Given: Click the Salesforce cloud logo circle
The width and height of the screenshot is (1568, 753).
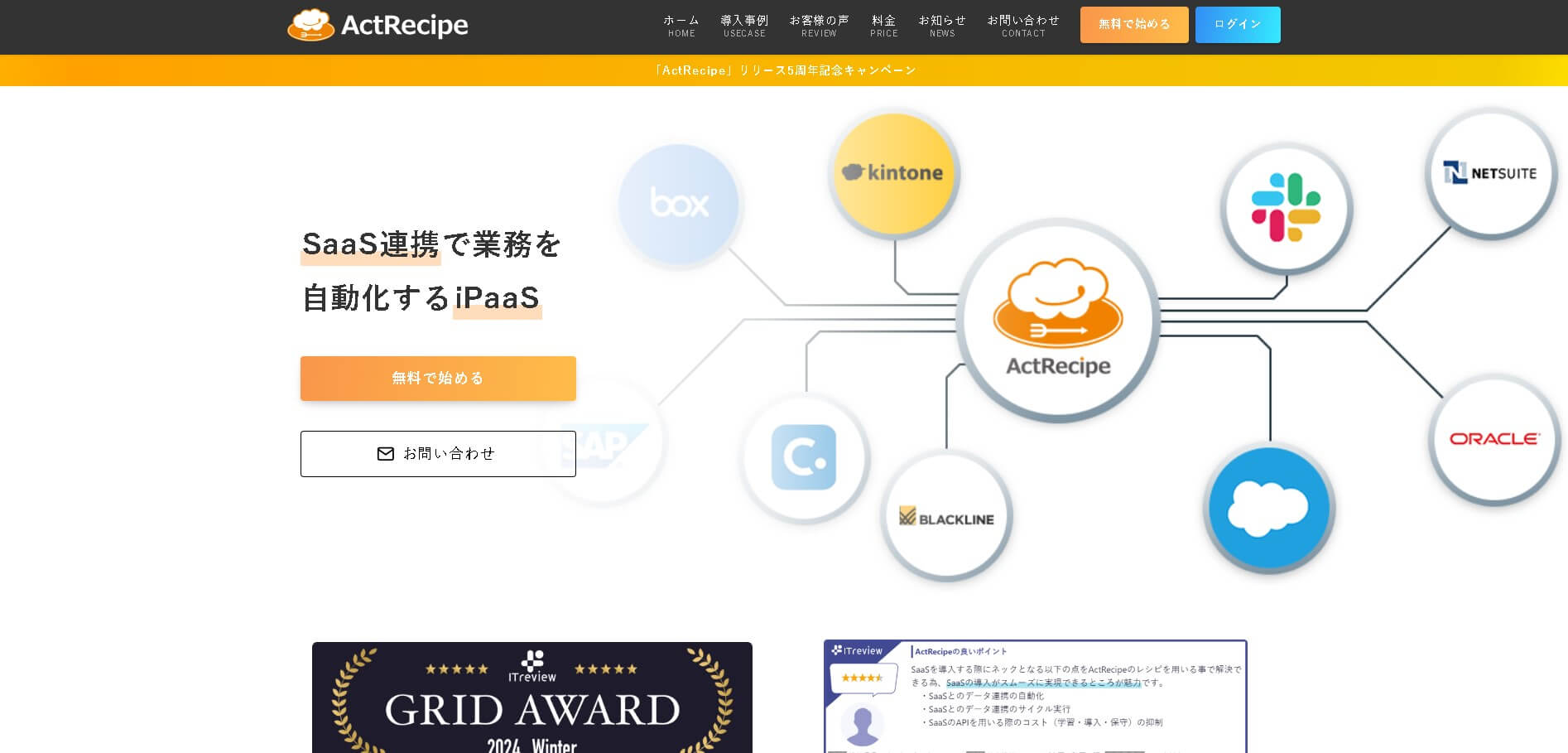Looking at the screenshot, I should point(1269,509).
